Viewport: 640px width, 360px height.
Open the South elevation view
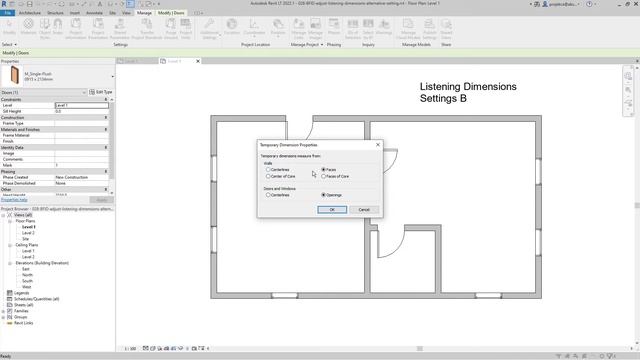coord(27,281)
